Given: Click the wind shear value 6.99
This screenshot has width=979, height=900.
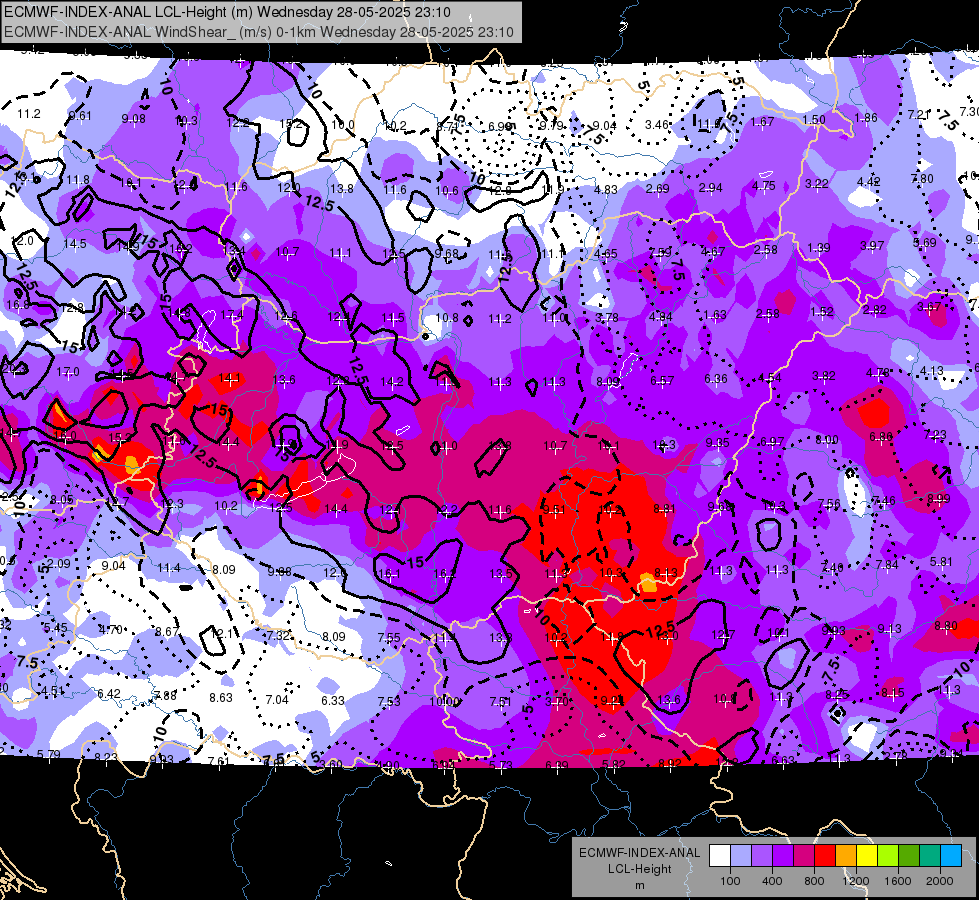Looking at the screenshot, I should [x=499, y=126].
